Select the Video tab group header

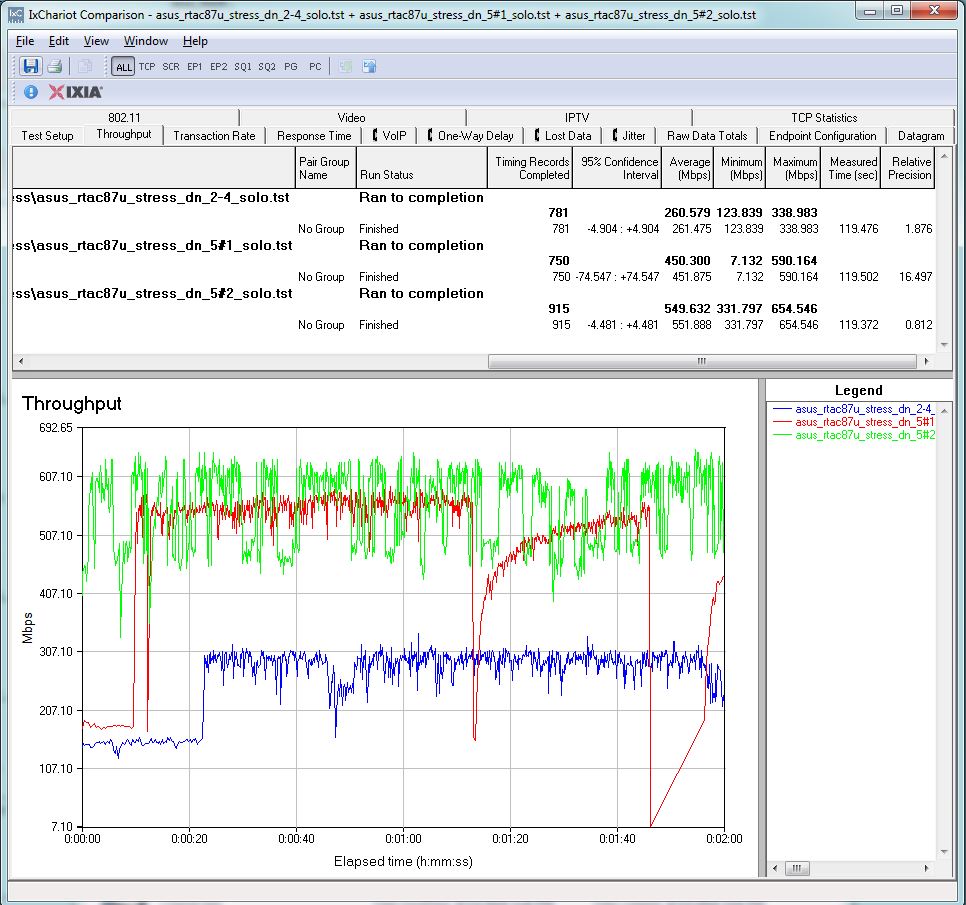pos(351,117)
